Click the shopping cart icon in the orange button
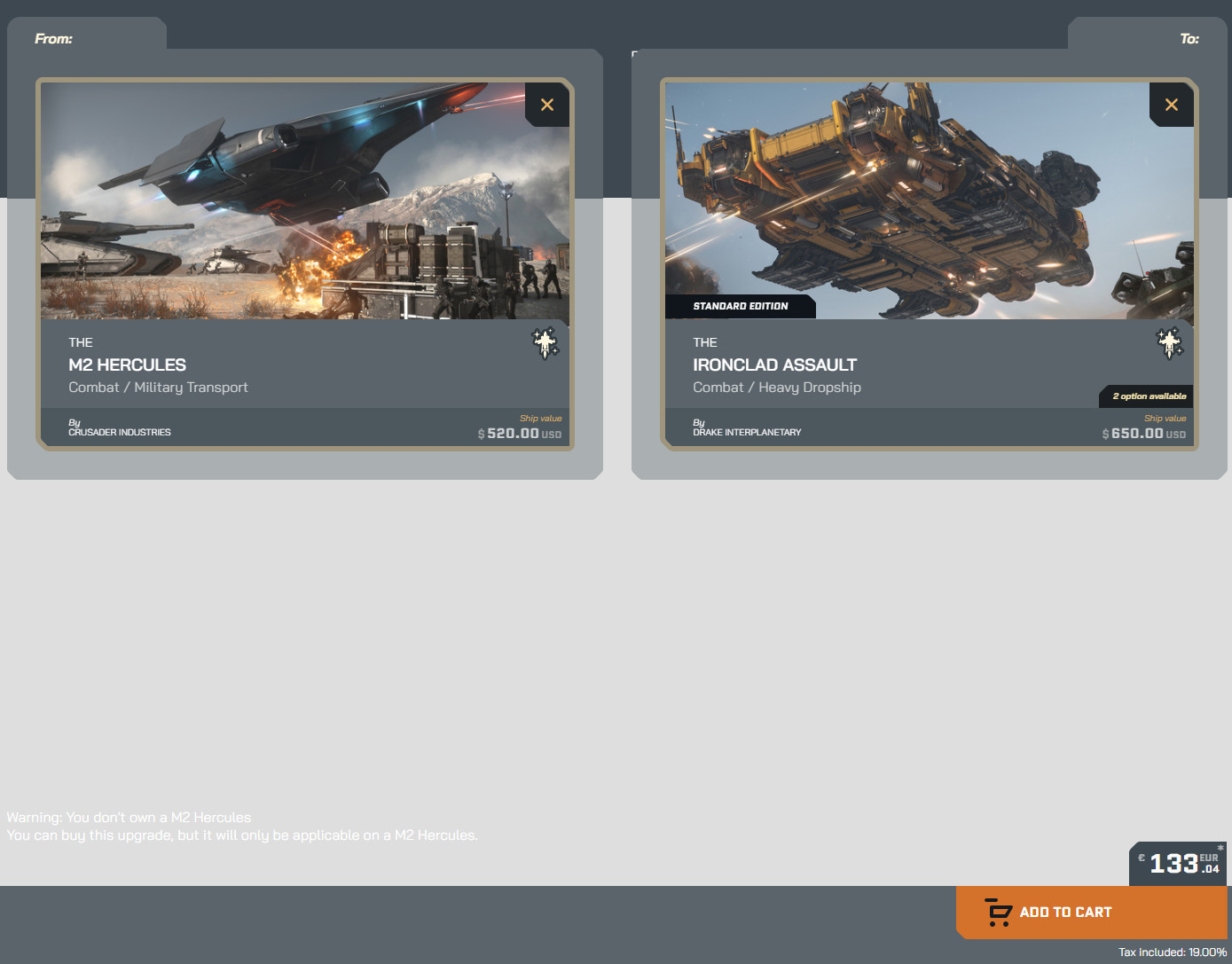1232x964 pixels. [x=999, y=912]
